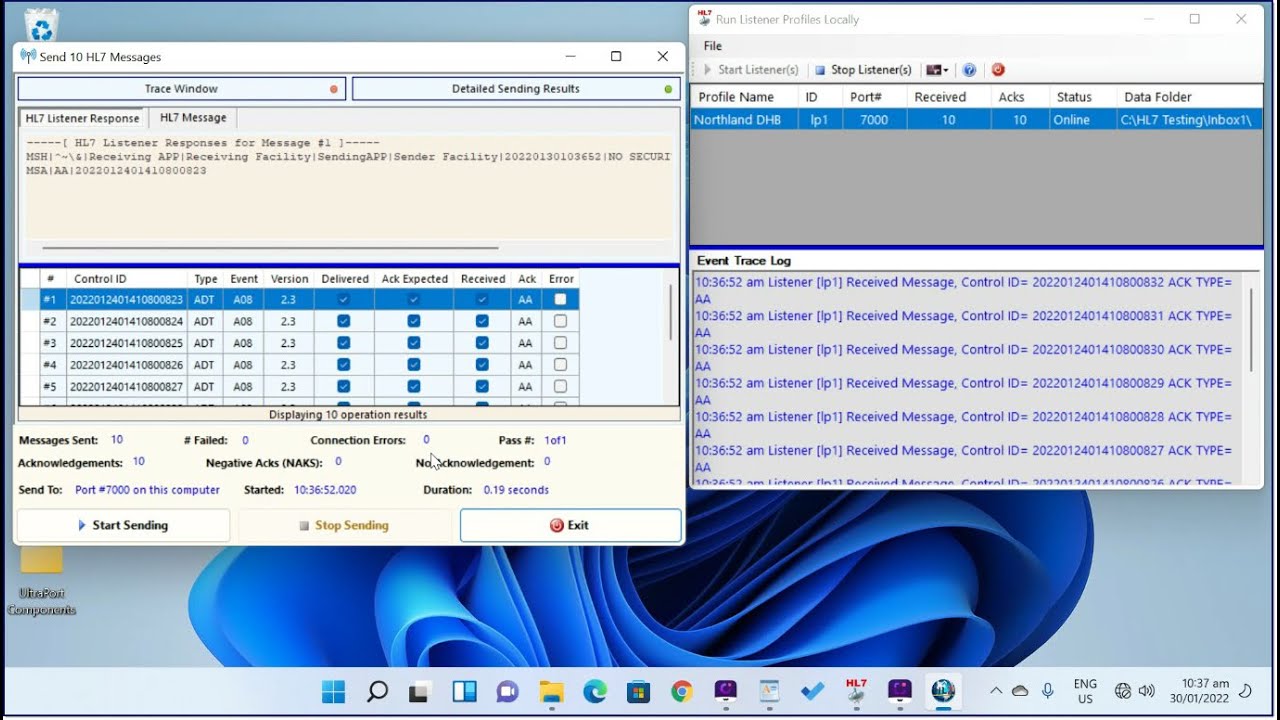This screenshot has height=720, width=1280.
Task: Launch Google Chrome from the taskbar
Action: (x=682, y=691)
